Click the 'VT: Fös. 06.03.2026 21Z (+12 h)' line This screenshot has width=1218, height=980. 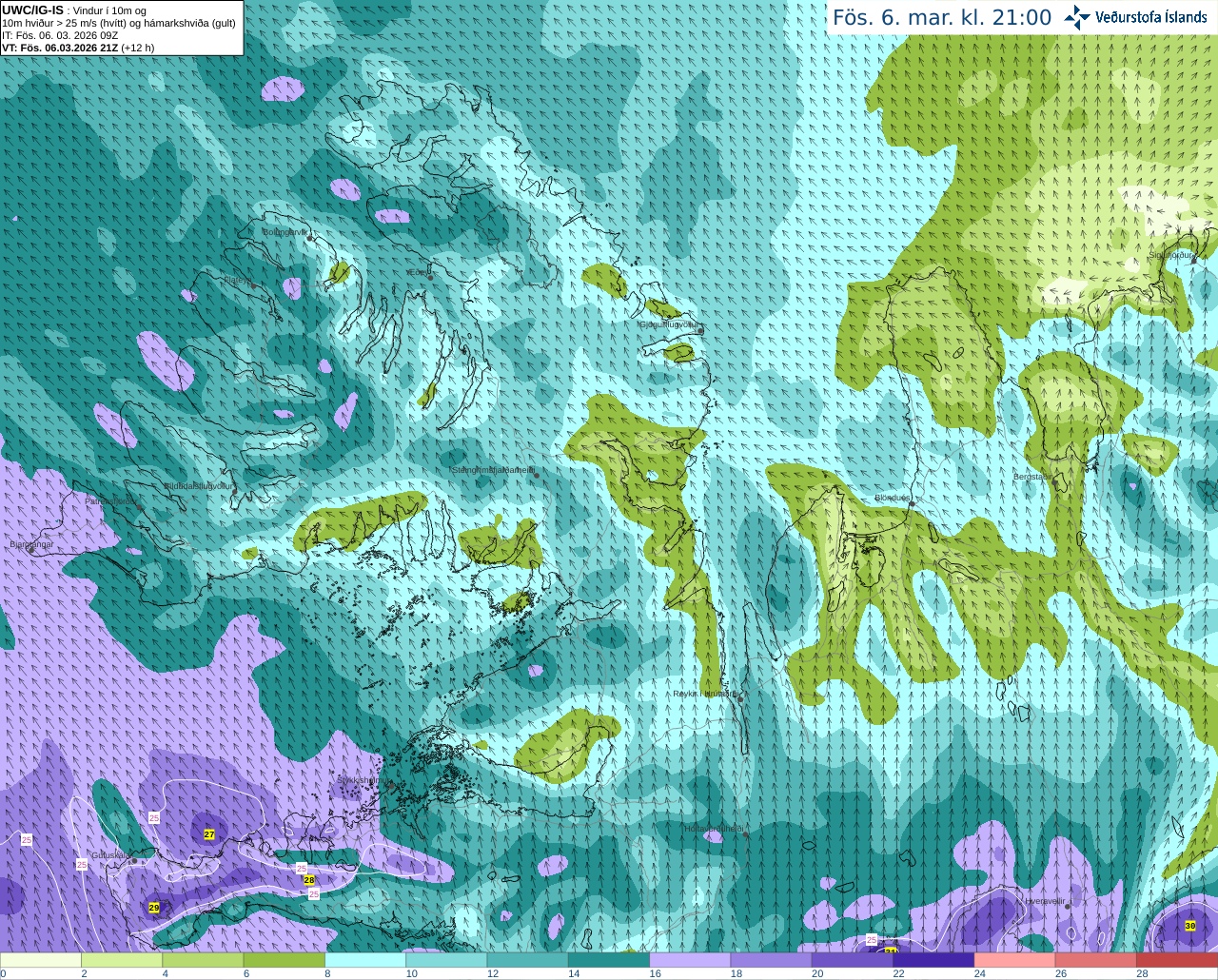pos(78,48)
